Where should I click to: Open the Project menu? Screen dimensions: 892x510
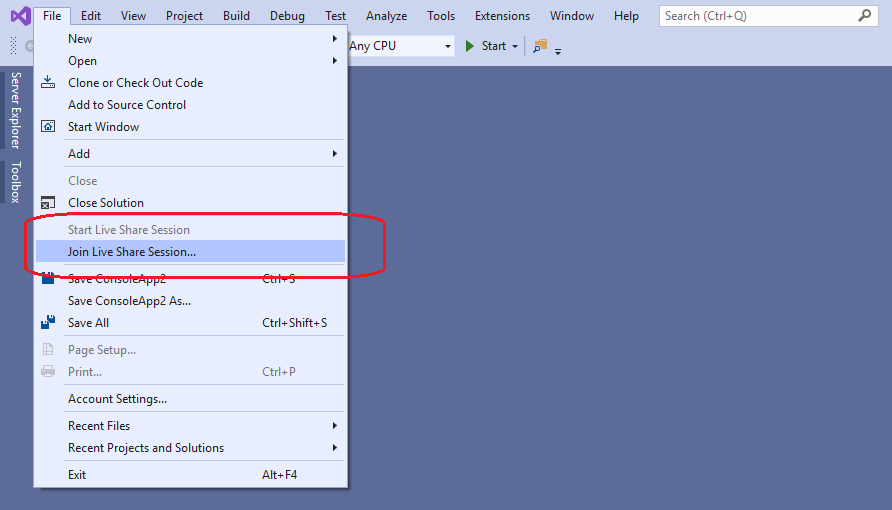[x=184, y=16]
